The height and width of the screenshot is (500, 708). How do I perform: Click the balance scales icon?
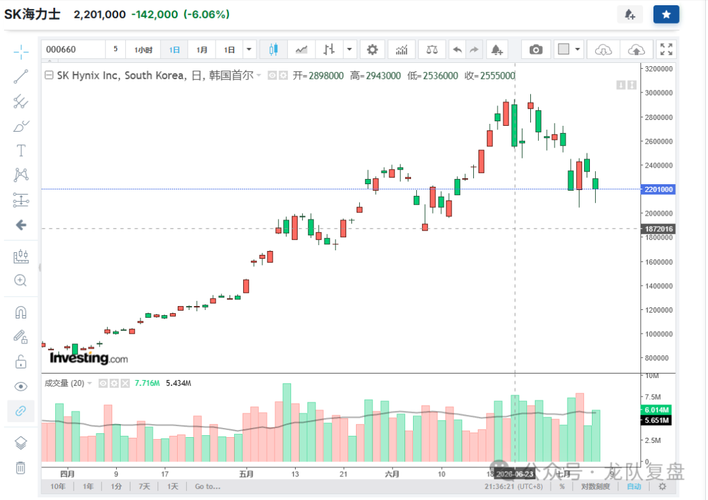432,50
